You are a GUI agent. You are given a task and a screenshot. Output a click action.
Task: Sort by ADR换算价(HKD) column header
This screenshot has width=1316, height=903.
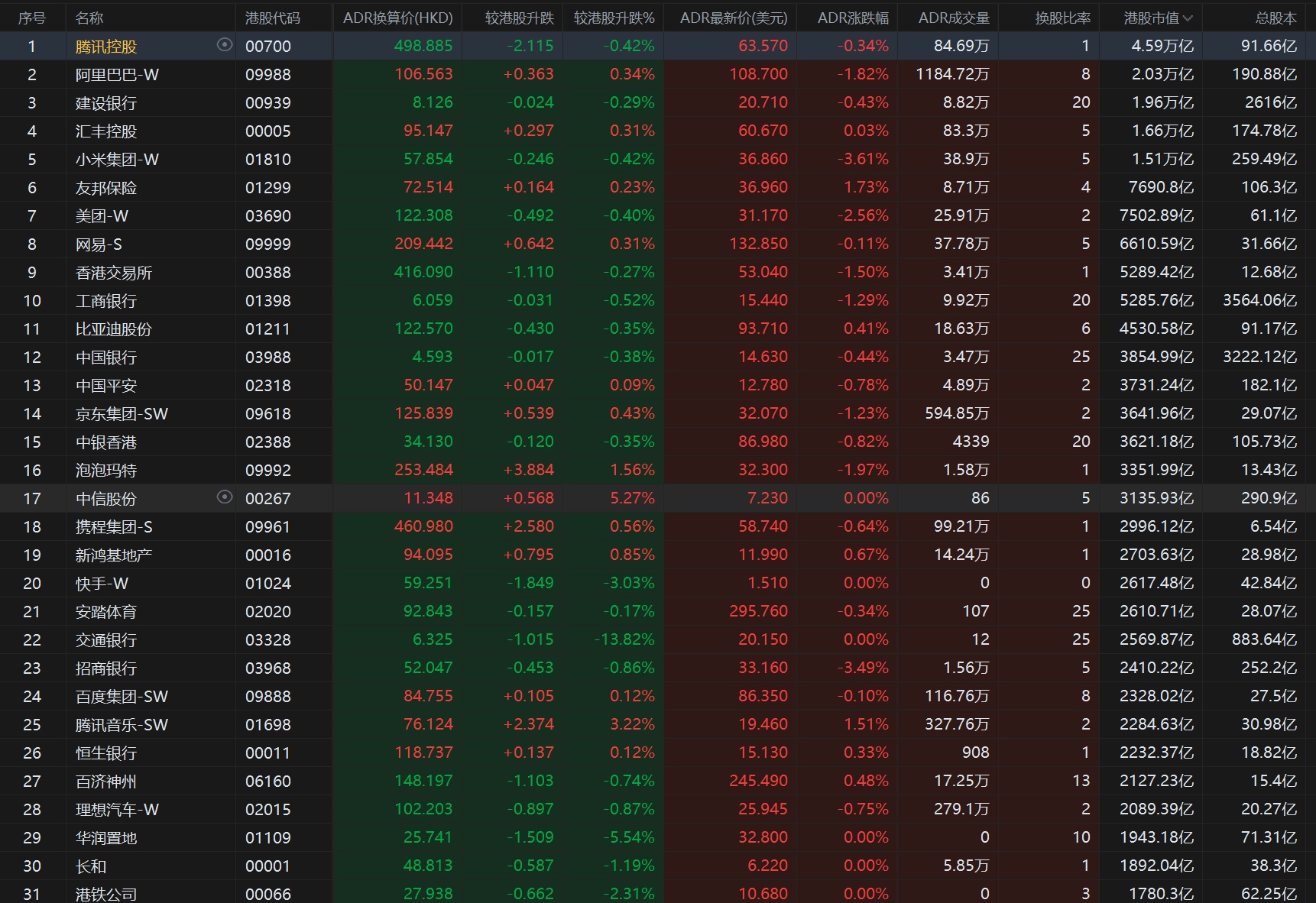point(397,18)
